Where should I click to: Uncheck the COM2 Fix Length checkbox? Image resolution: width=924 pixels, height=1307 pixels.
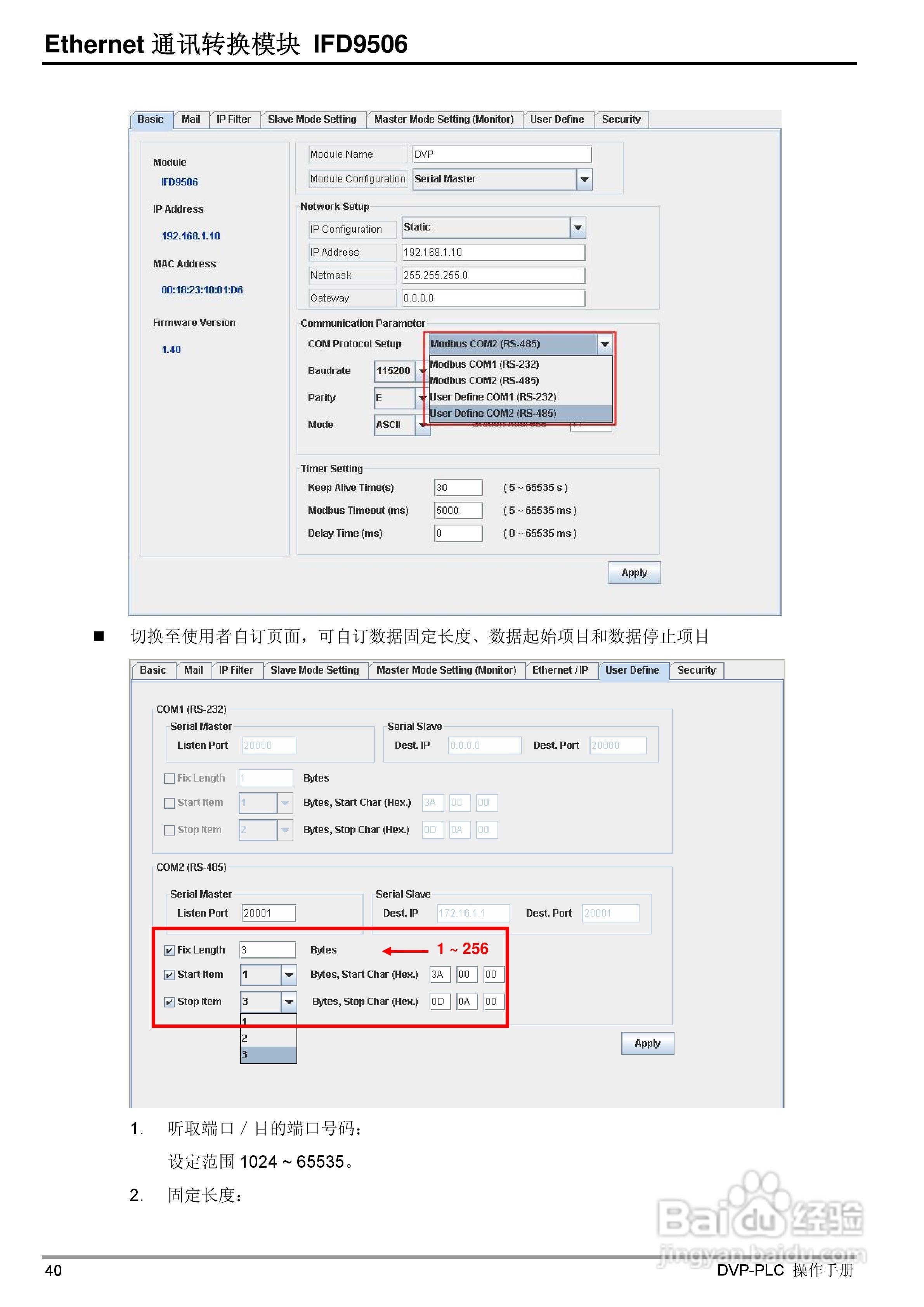169,950
